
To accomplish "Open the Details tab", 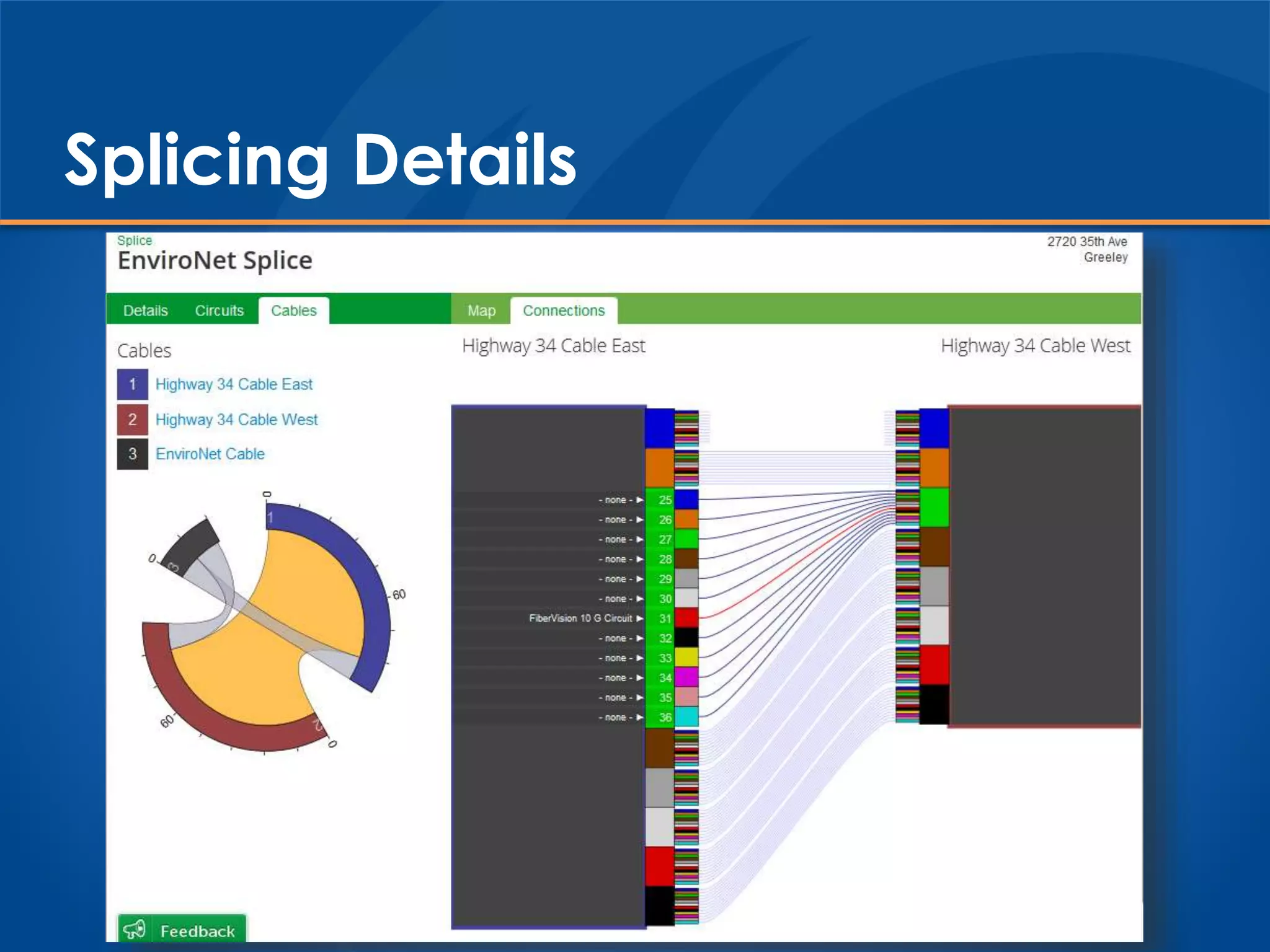I will pyautogui.click(x=145, y=311).
